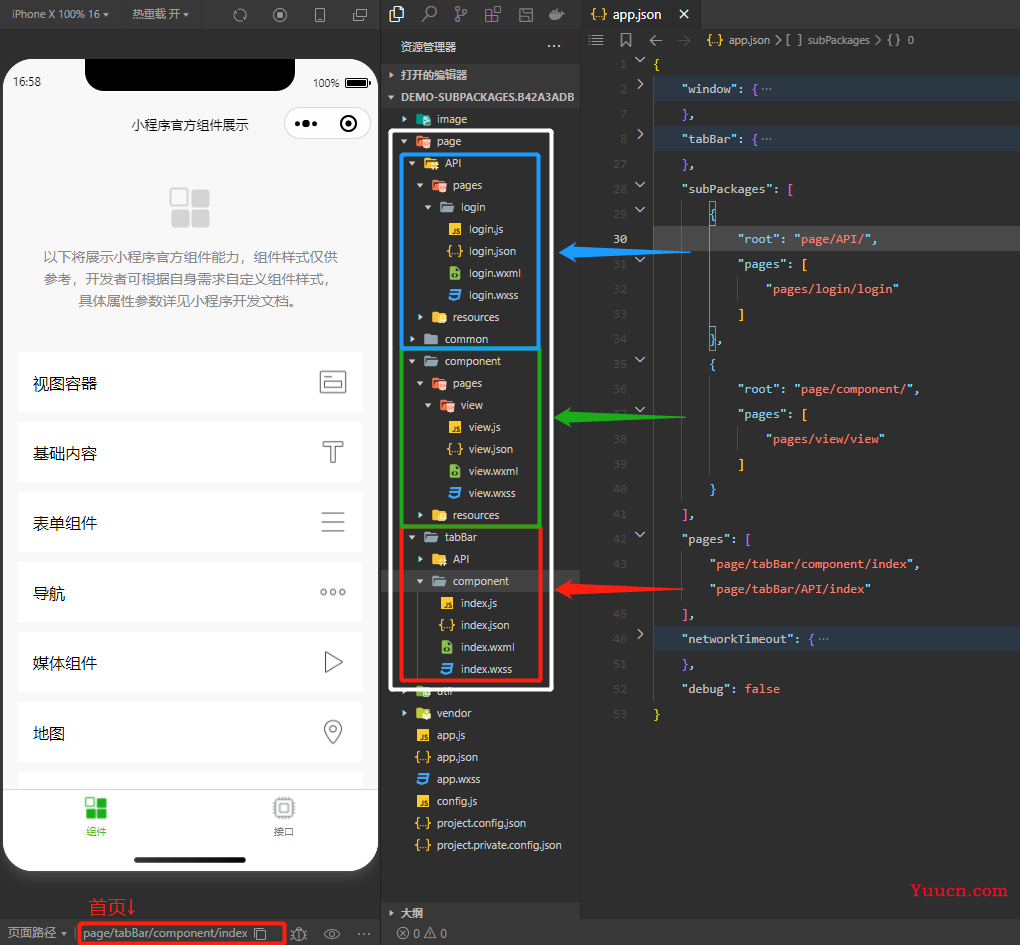Click the capsule close circle button
The height and width of the screenshot is (945, 1020).
(x=349, y=124)
